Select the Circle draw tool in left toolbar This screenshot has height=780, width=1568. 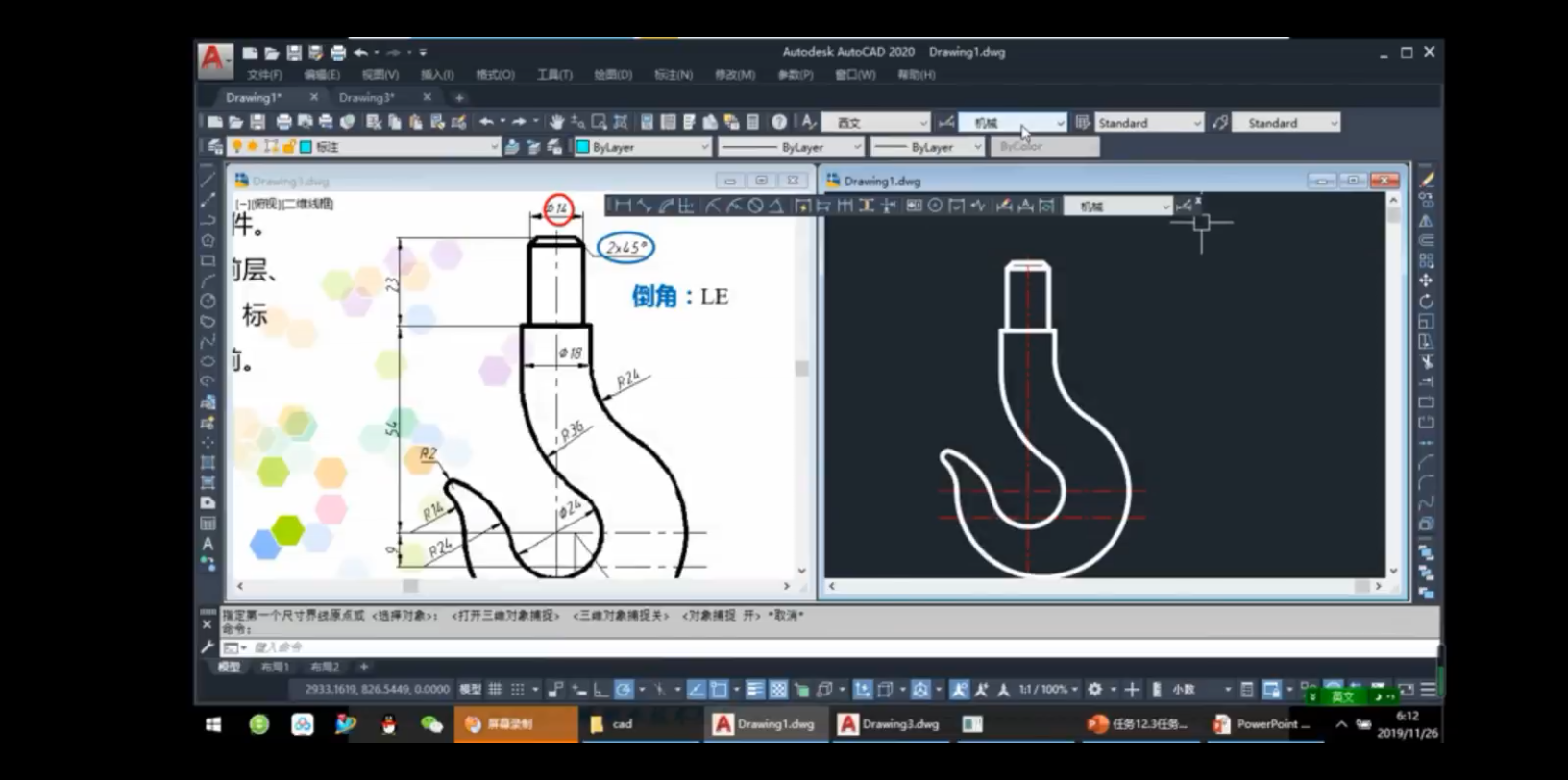tap(208, 301)
